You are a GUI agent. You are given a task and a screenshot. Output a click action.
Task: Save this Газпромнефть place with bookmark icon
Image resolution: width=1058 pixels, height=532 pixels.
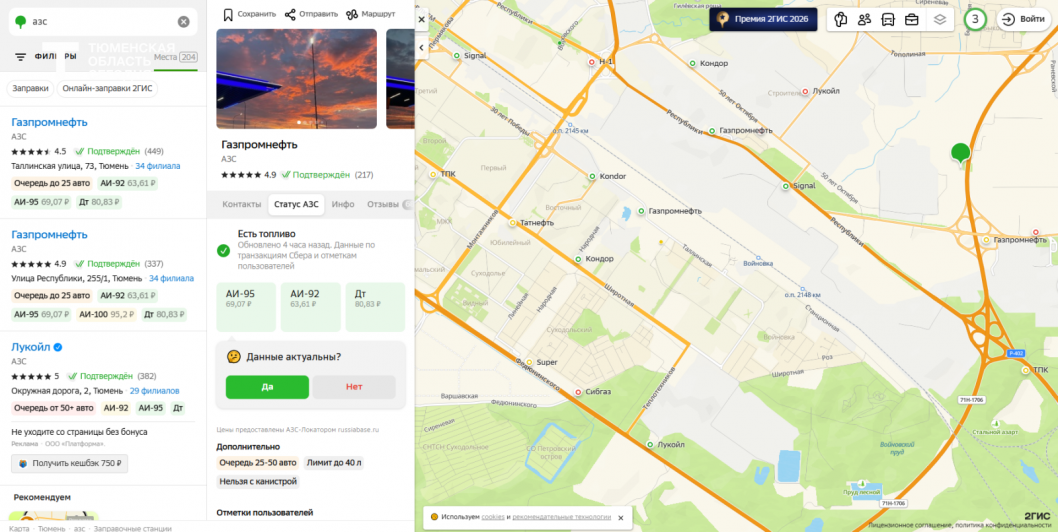coord(249,14)
